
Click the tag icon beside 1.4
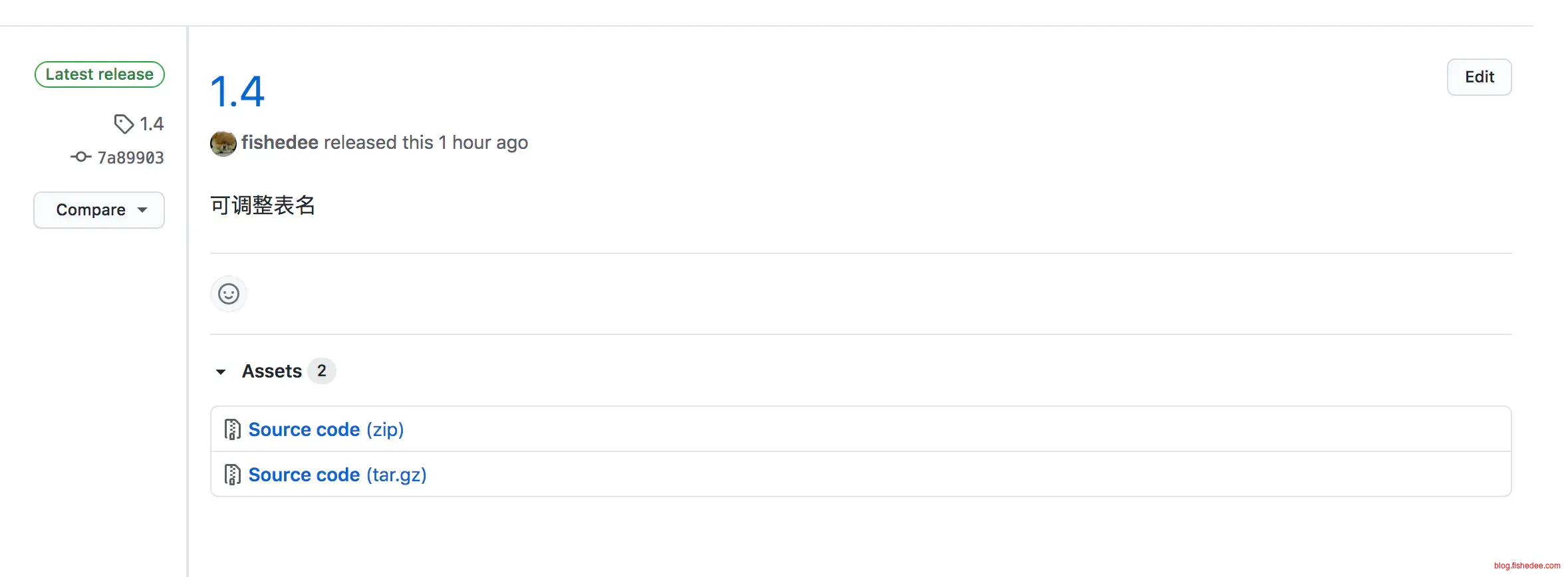(124, 124)
